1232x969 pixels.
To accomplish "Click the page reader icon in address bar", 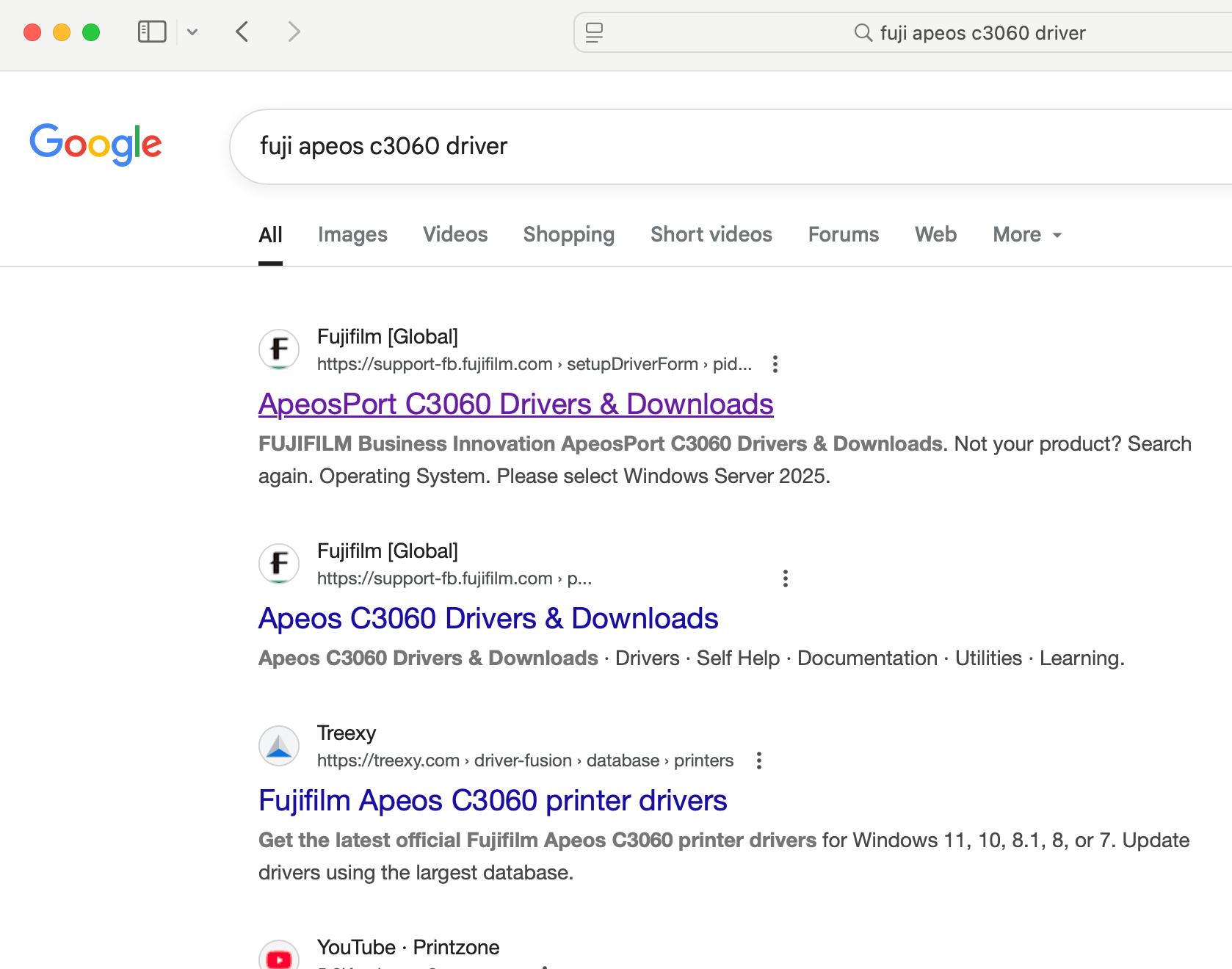I will tap(594, 32).
